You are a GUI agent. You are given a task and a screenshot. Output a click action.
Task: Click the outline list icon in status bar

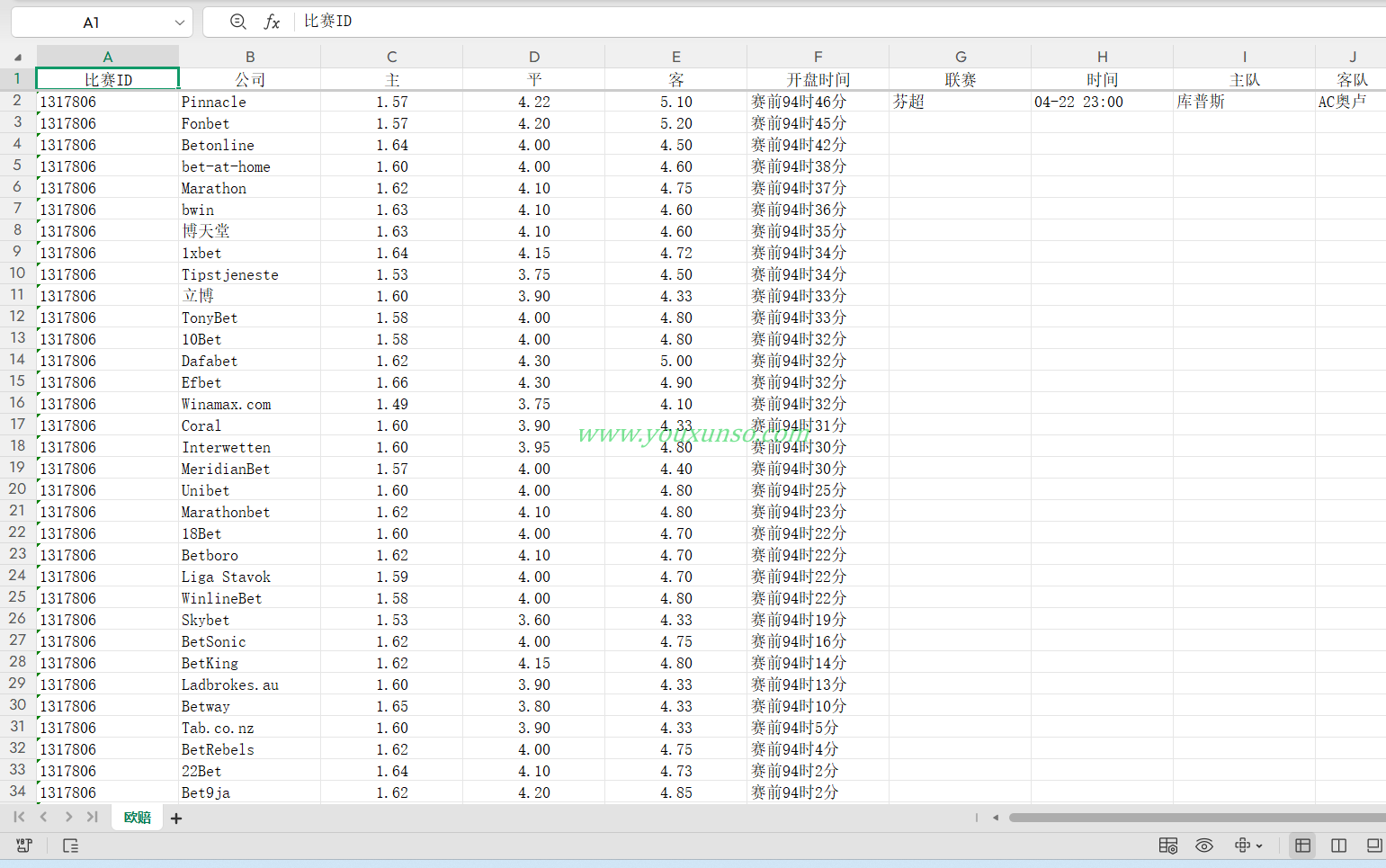(x=70, y=846)
